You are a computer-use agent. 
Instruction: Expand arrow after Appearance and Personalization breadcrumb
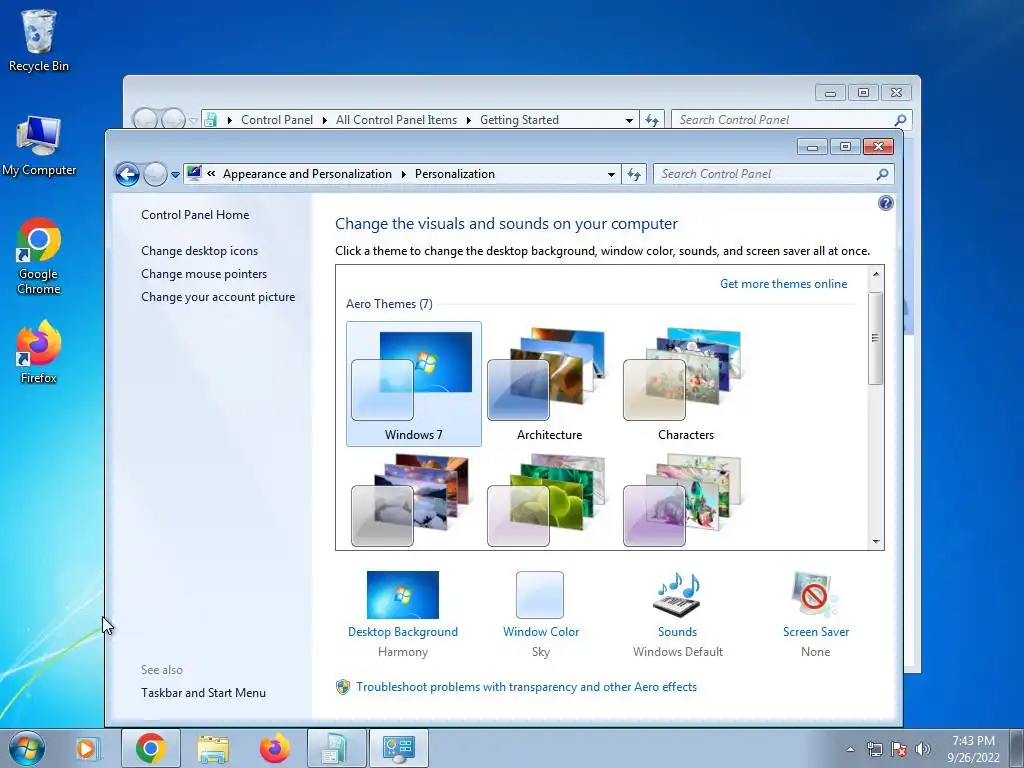pos(404,174)
